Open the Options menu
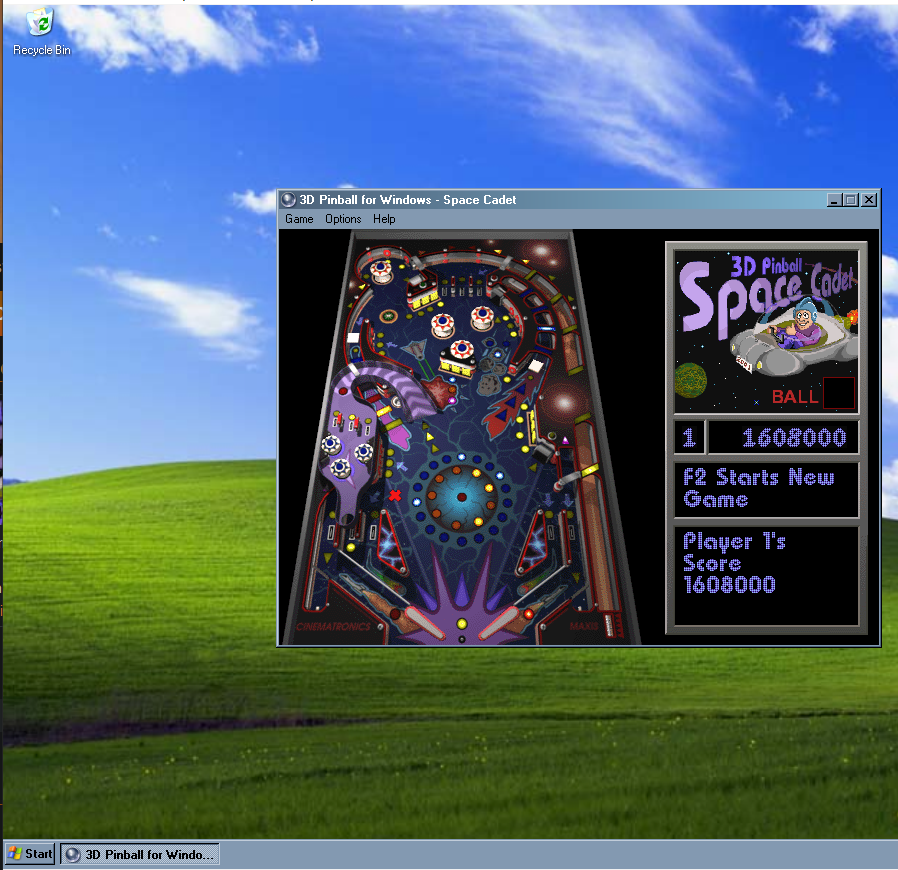Viewport: 898px width, 870px height. [x=343, y=219]
